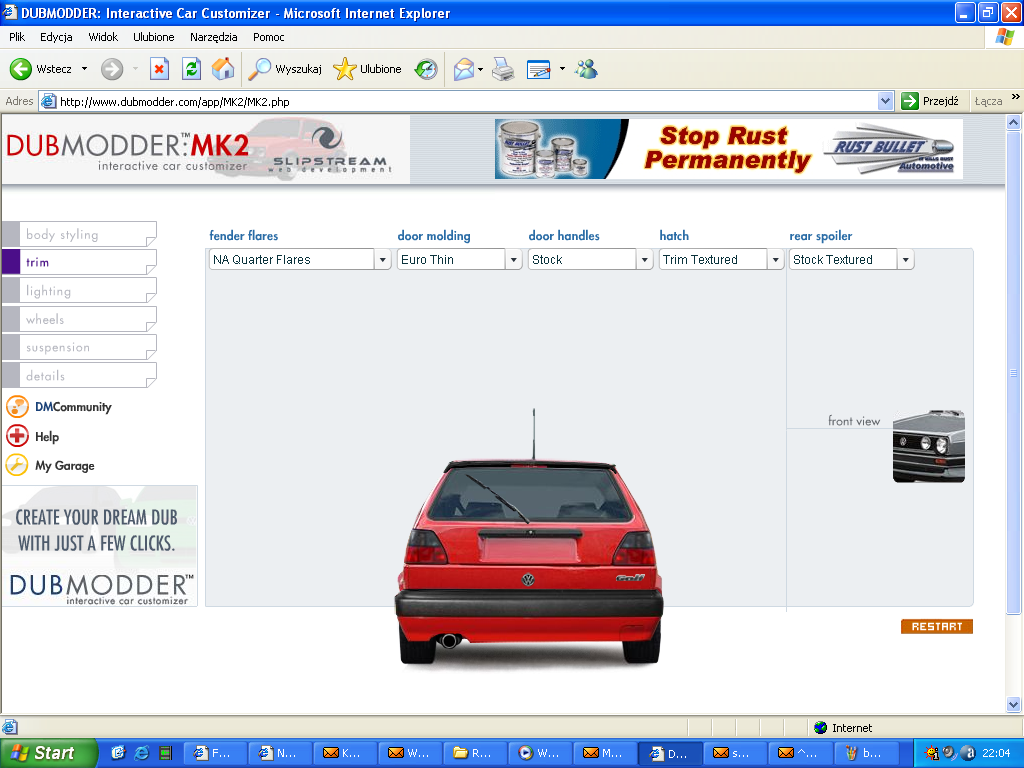Click the page scrollbar up arrow
This screenshot has width=1024, height=768.
[1014, 122]
